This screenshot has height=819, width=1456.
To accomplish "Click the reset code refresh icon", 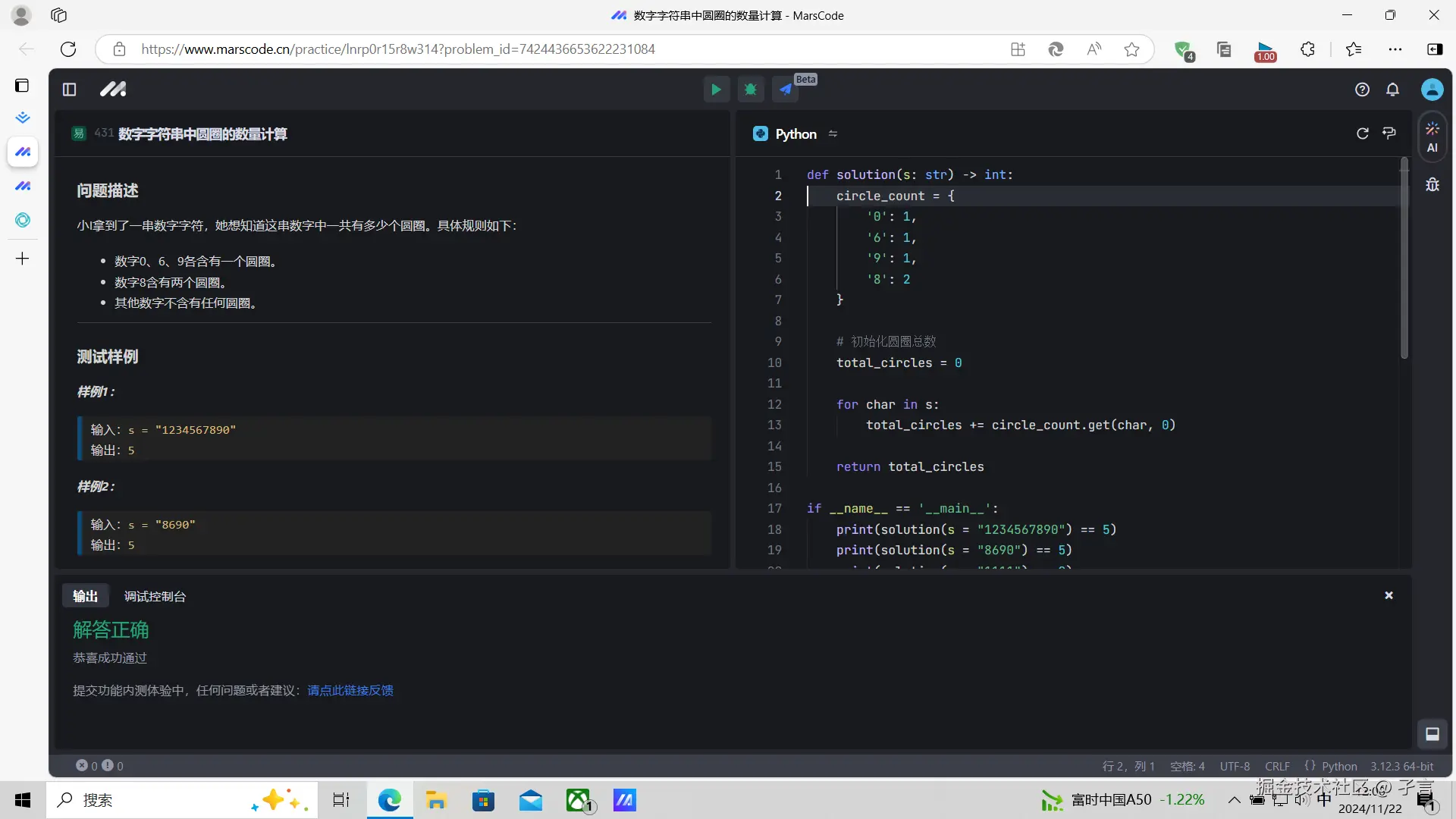I will 1362,133.
